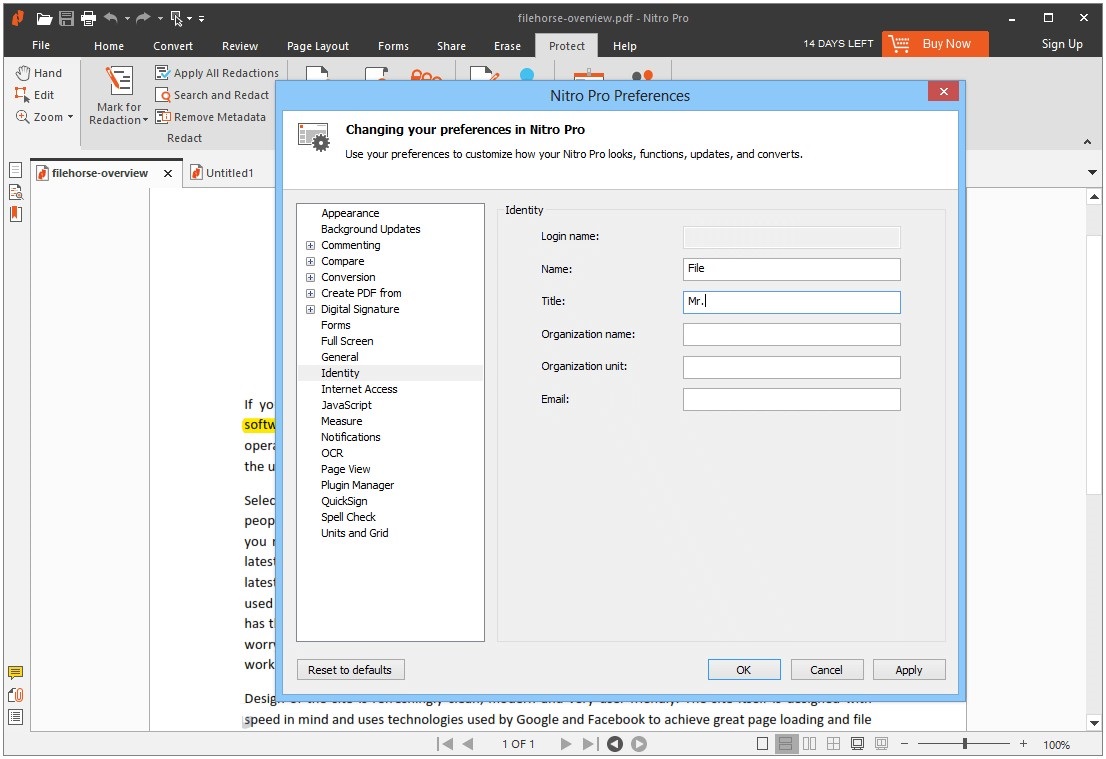Click Mark for Redaction icon
The height and width of the screenshot is (759, 1106).
[x=118, y=81]
